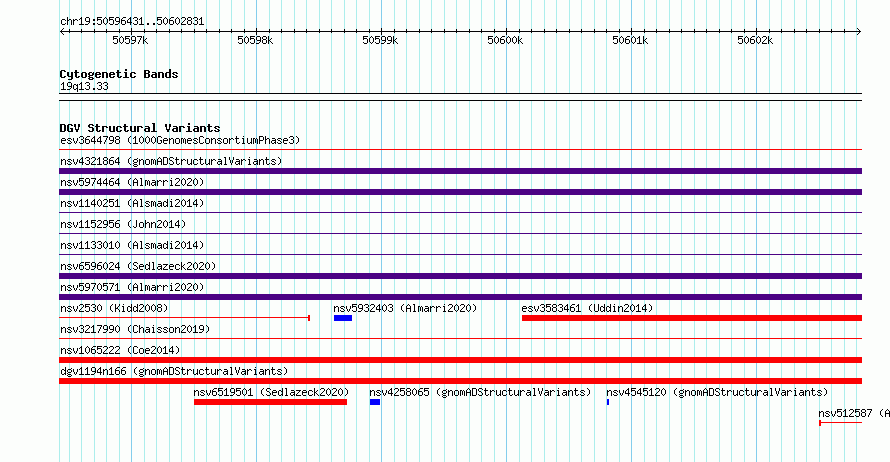Open the nsv512587 variant label

854,413
